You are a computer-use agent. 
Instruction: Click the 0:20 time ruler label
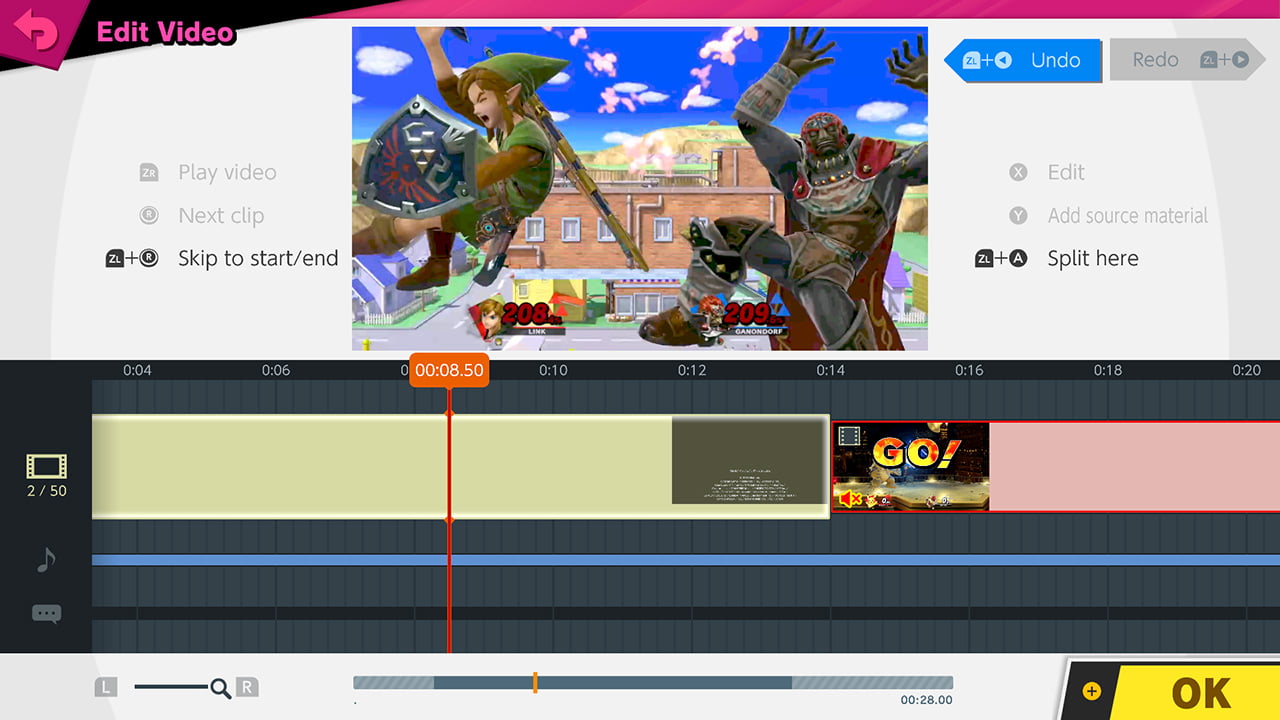(x=1247, y=370)
